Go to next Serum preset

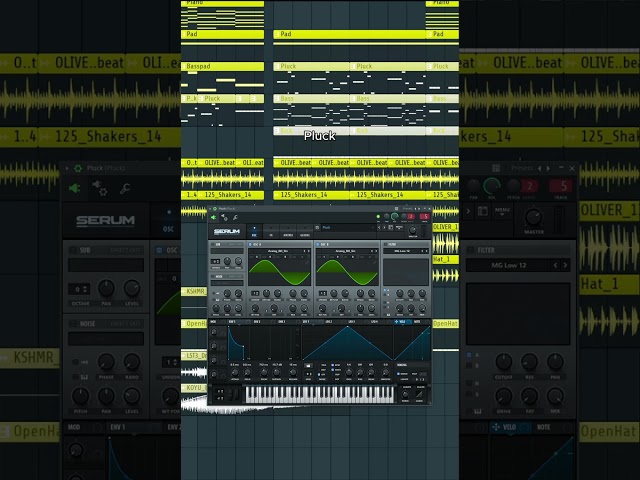pos(384,227)
